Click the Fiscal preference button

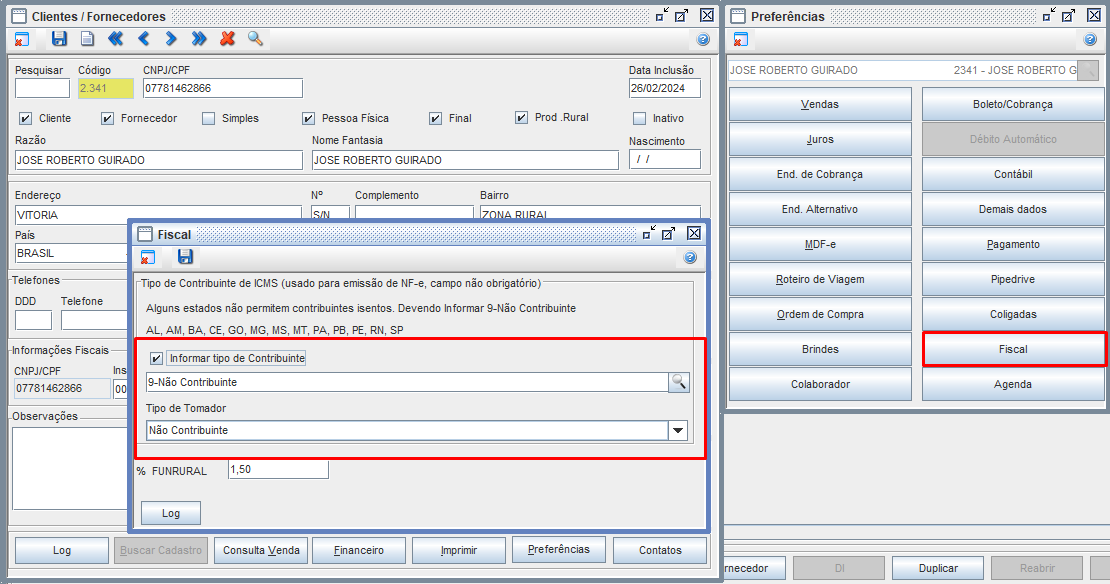coord(1013,350)
